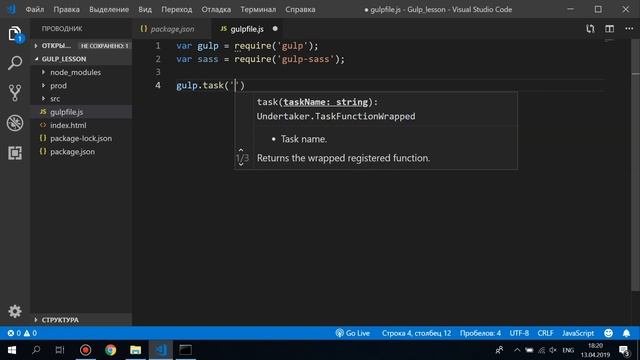
Task: Show hidden system tray icons
Action: tap(517, 350)
